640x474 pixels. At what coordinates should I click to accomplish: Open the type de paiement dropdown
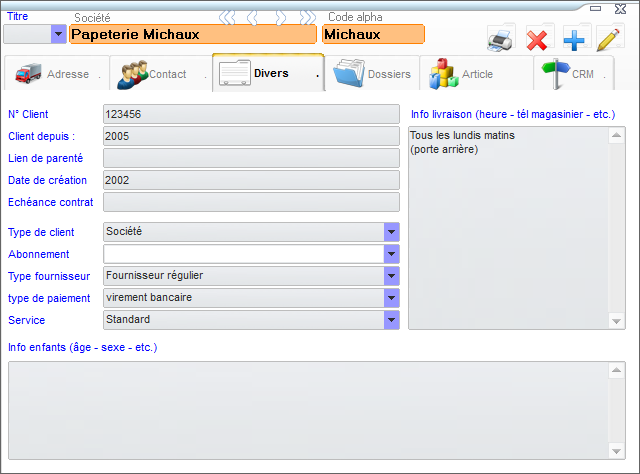(x=391, y=298)
